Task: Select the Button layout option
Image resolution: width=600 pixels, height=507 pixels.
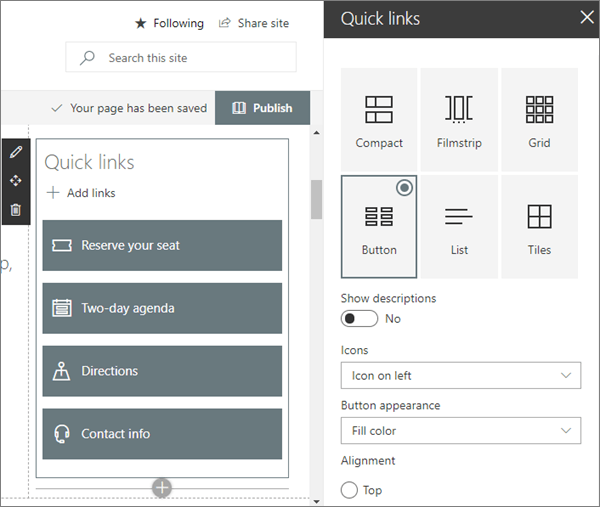Action: click(x=379, y=227)
